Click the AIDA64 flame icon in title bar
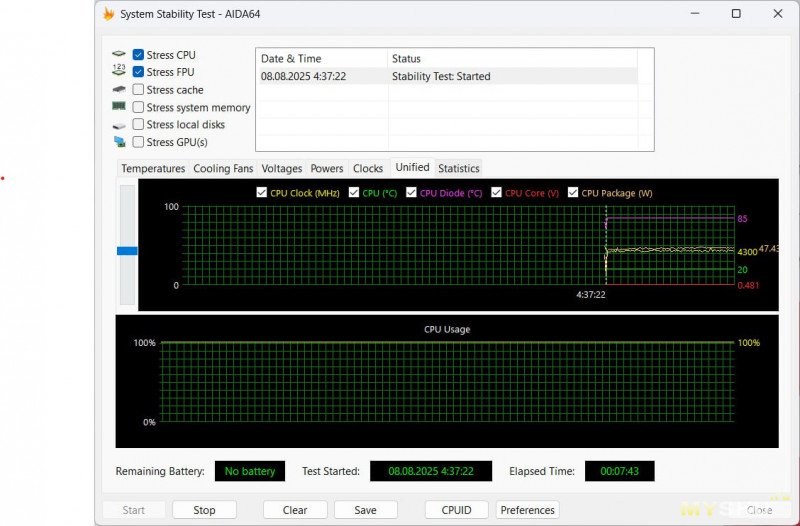This screenshot has width=800, height=526. pyautogui.click(x=109, y=14)
